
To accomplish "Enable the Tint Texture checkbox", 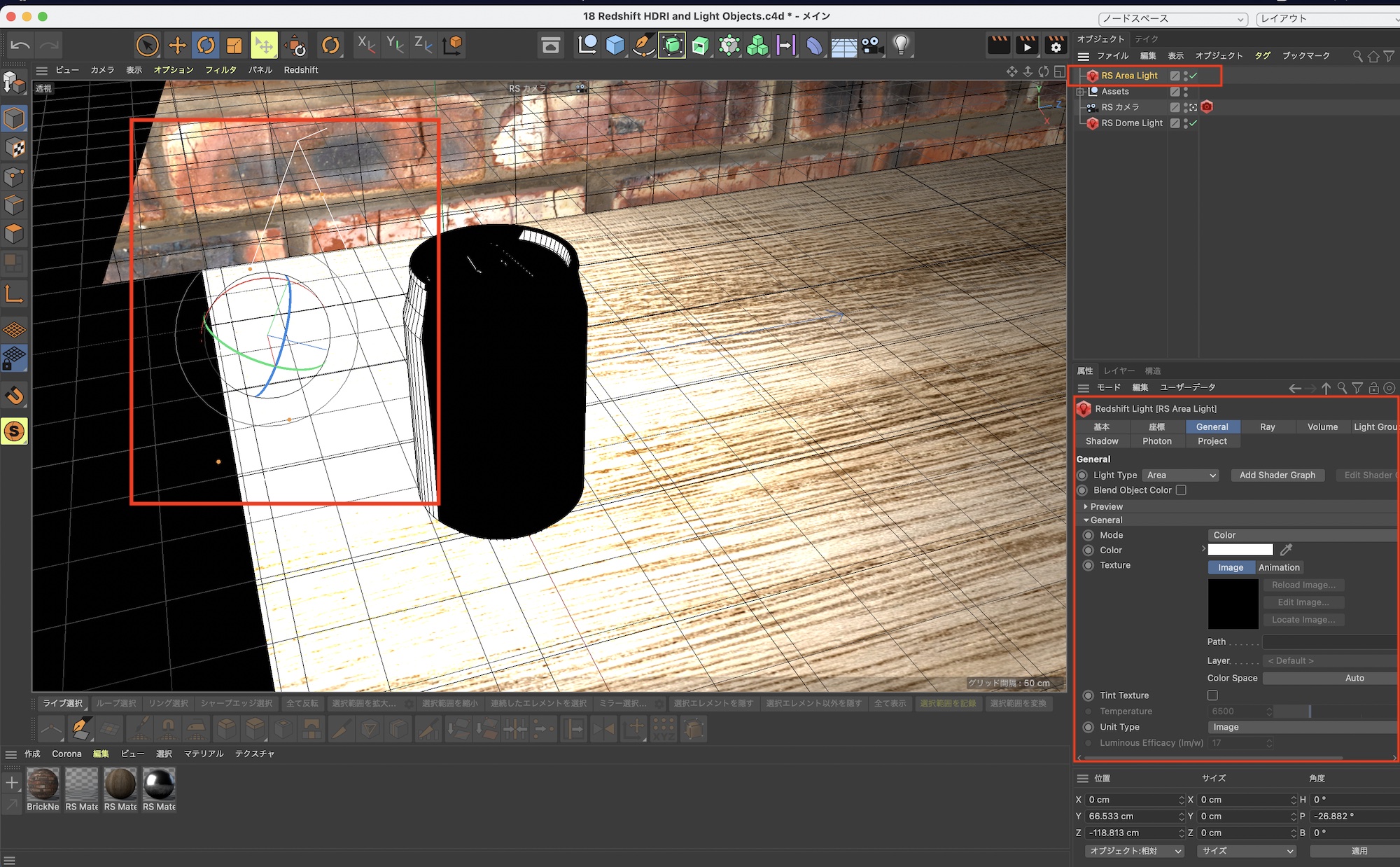I will coord(1212,695).
